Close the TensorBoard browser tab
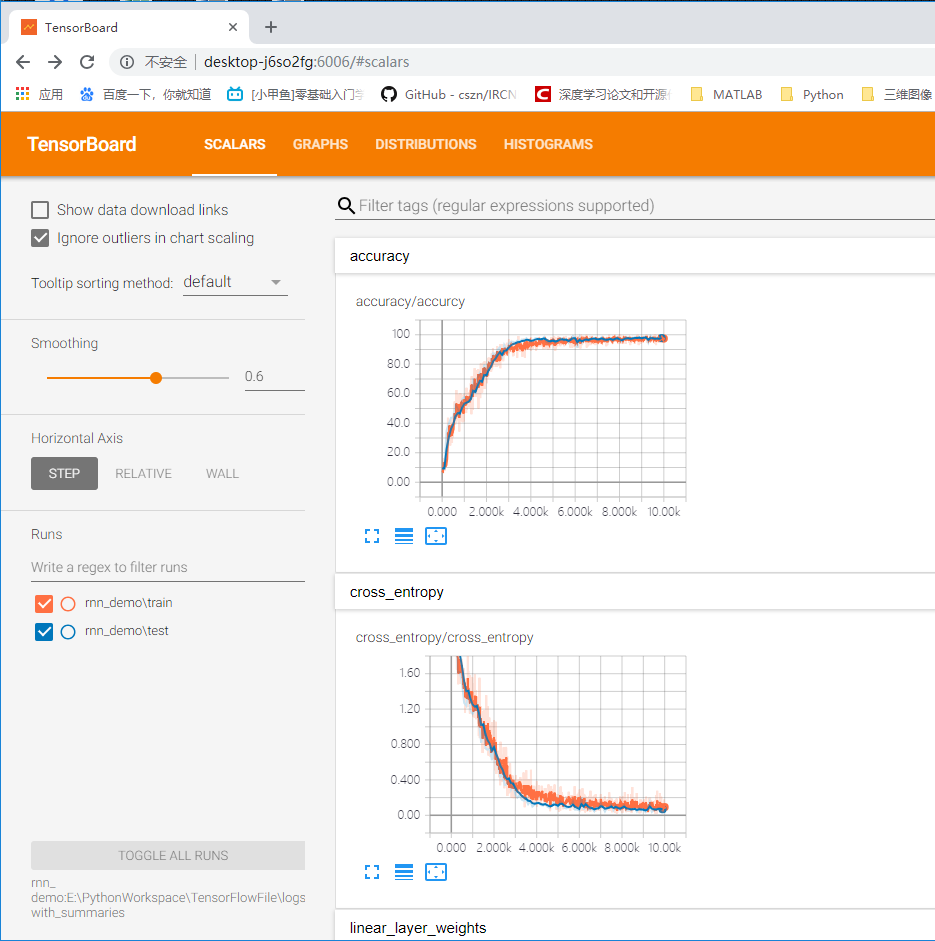The height and width of the screenshot is (941, 935). pyautogui.click(x=233, y=27)
